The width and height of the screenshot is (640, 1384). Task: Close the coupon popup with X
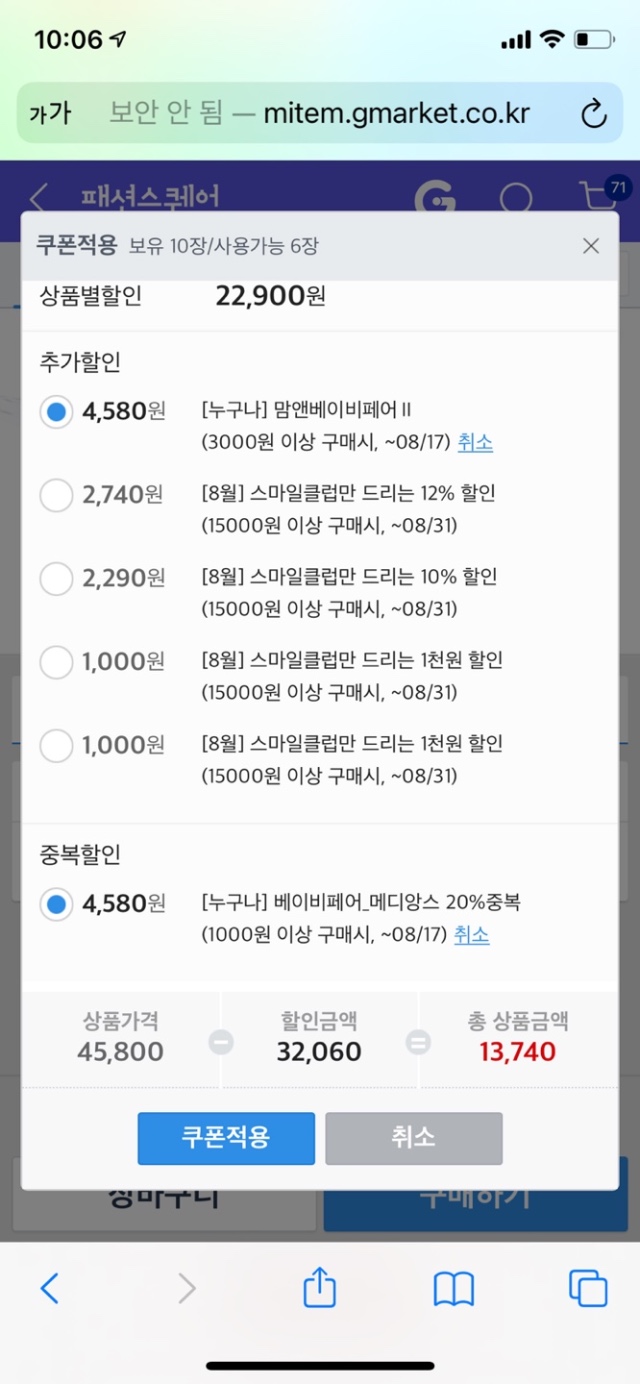click(591, 246)
